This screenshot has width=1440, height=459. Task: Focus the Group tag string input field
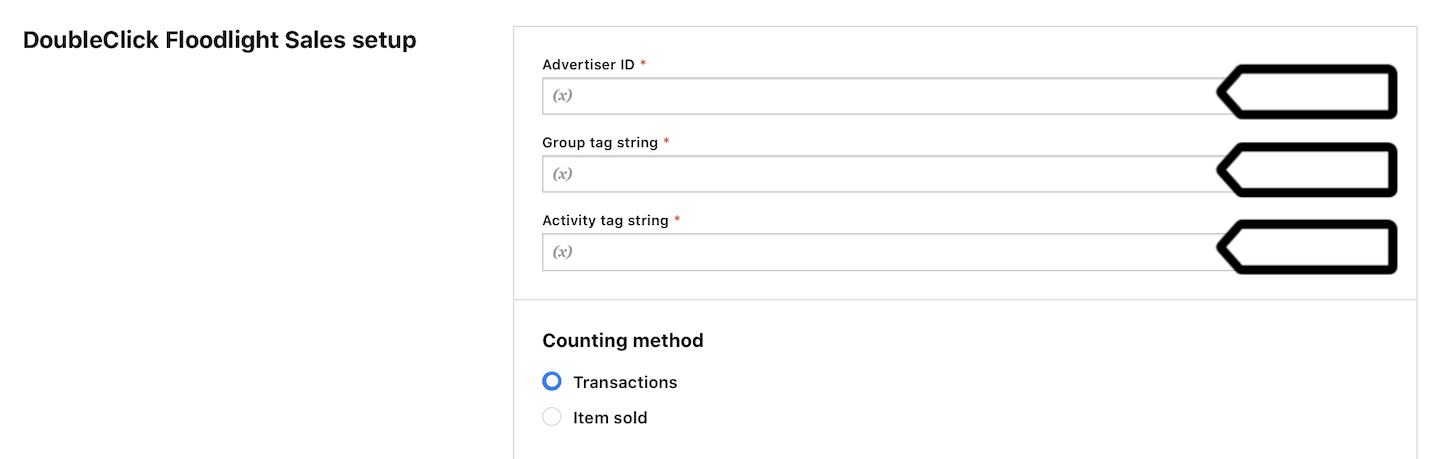point(878,174)
